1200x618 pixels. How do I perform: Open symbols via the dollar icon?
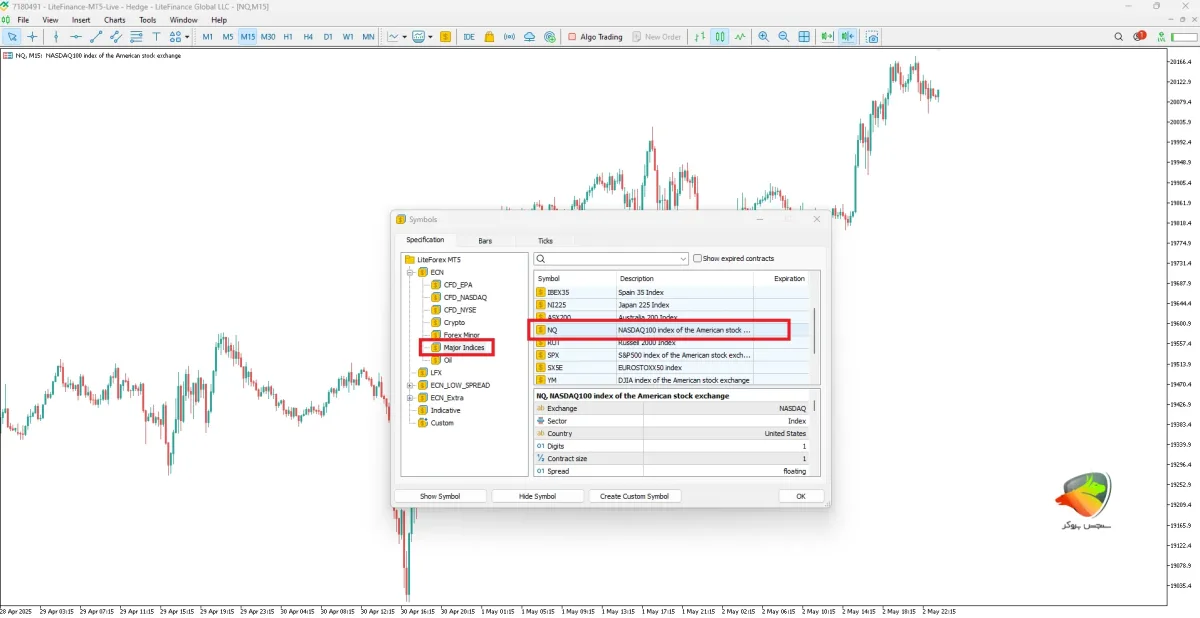[445, 37]
